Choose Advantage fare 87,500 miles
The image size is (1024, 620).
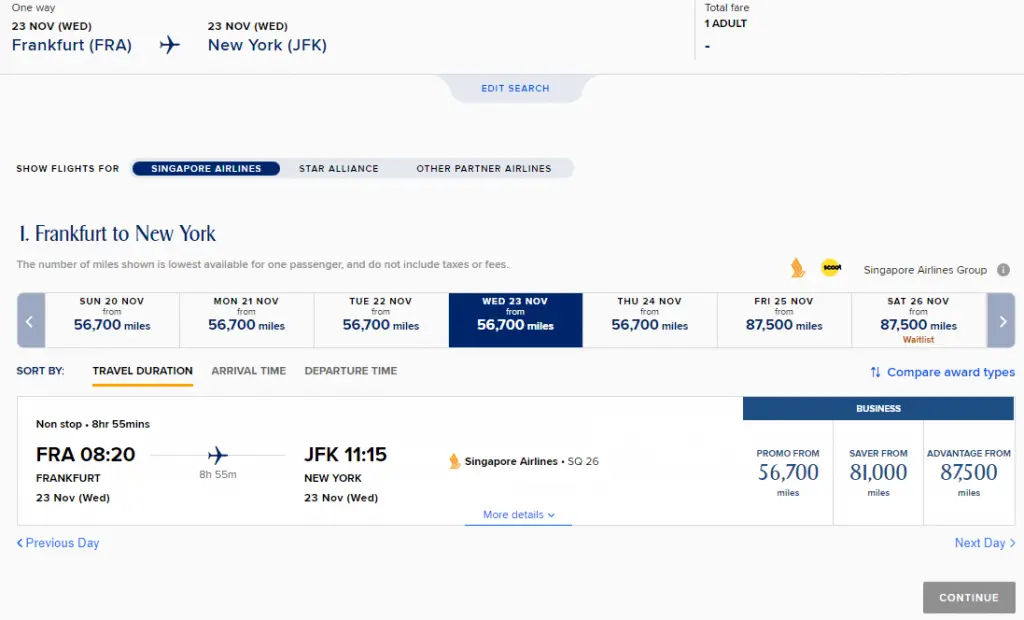click(x=968, y=472)
